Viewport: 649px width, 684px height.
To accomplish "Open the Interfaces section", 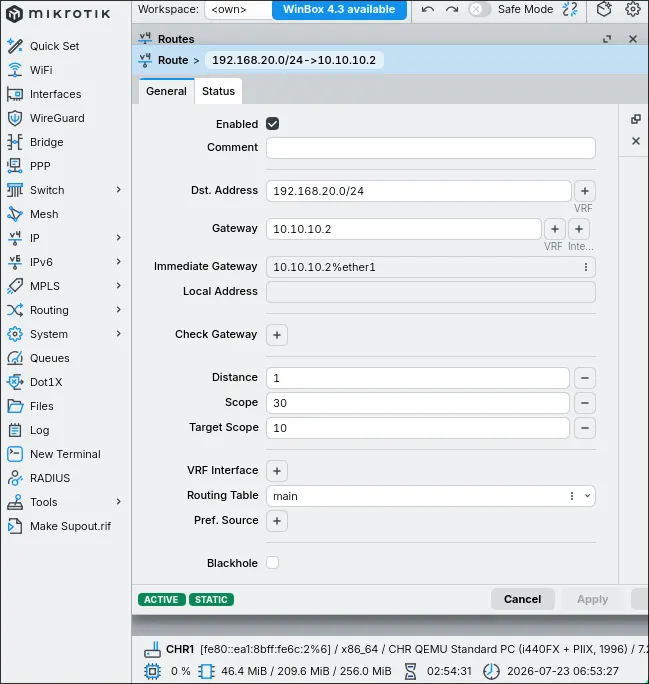I will (x=55, y=94).
